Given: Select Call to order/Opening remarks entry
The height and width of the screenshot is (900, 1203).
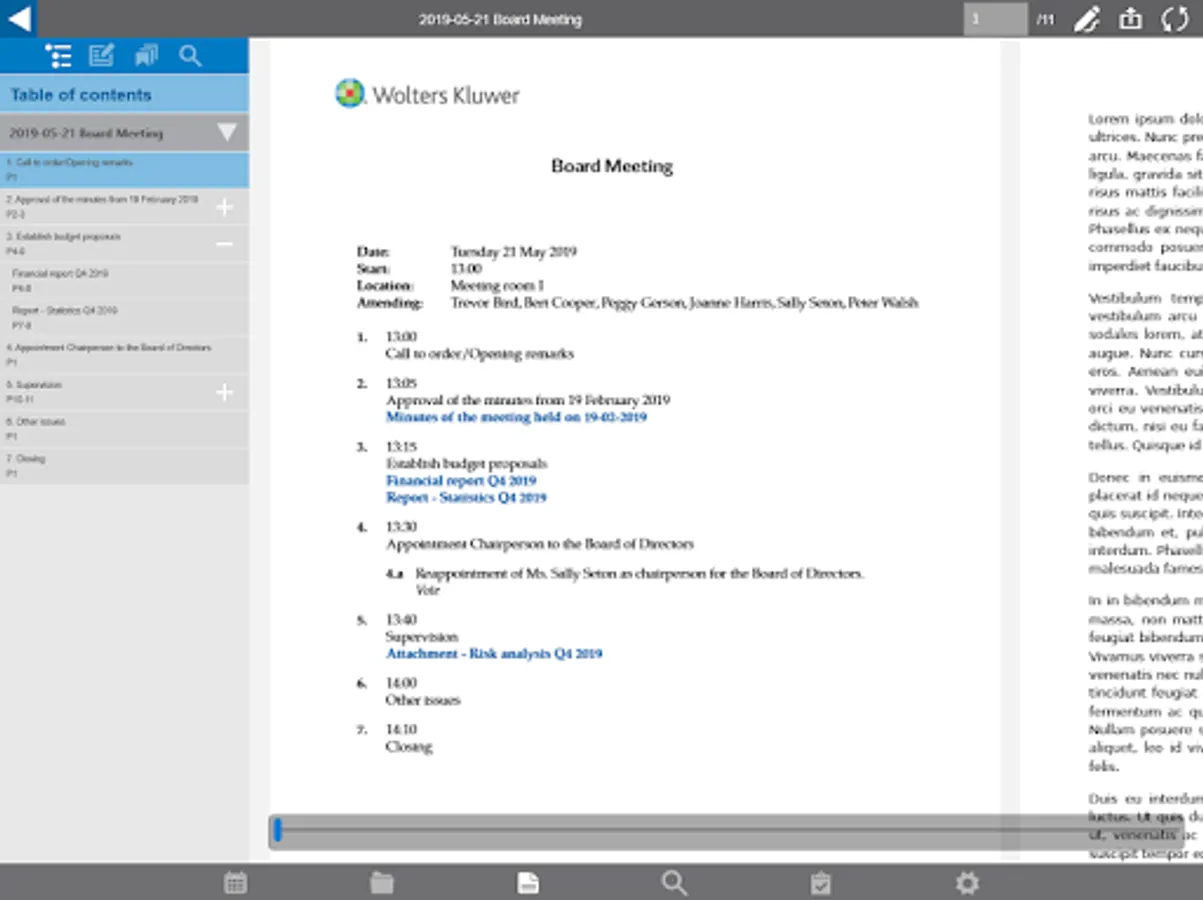Looking at the screenshot, I should click(x=124, y=169).
